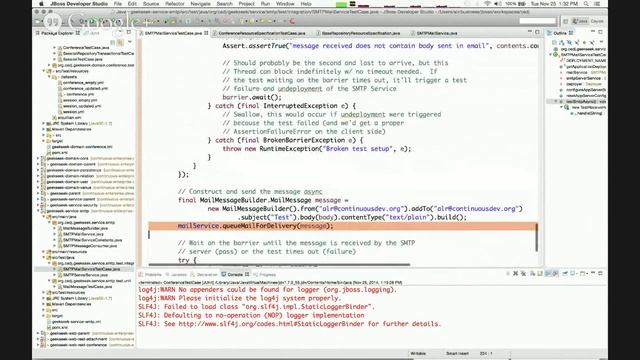Select the Outline view tab
Image resolution: width=640 pixels, height=360 pixels.
point(560,33)
